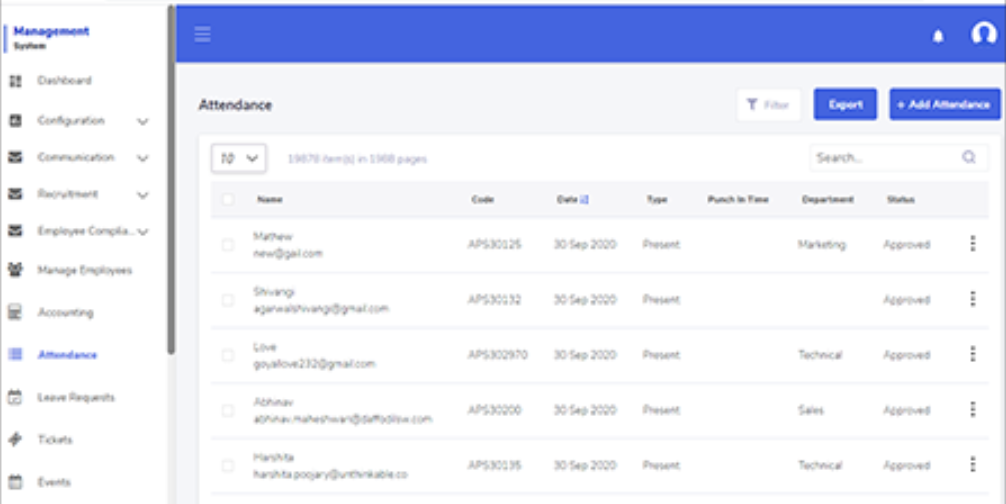Open Tickets in sidebar
The height and width of the screenshot is (504, 1006).
pos(55,439)
